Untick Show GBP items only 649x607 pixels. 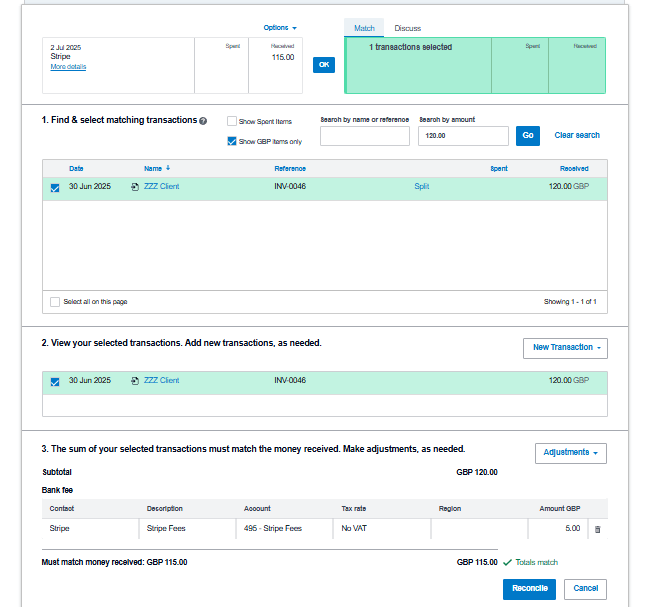point(232,142)
